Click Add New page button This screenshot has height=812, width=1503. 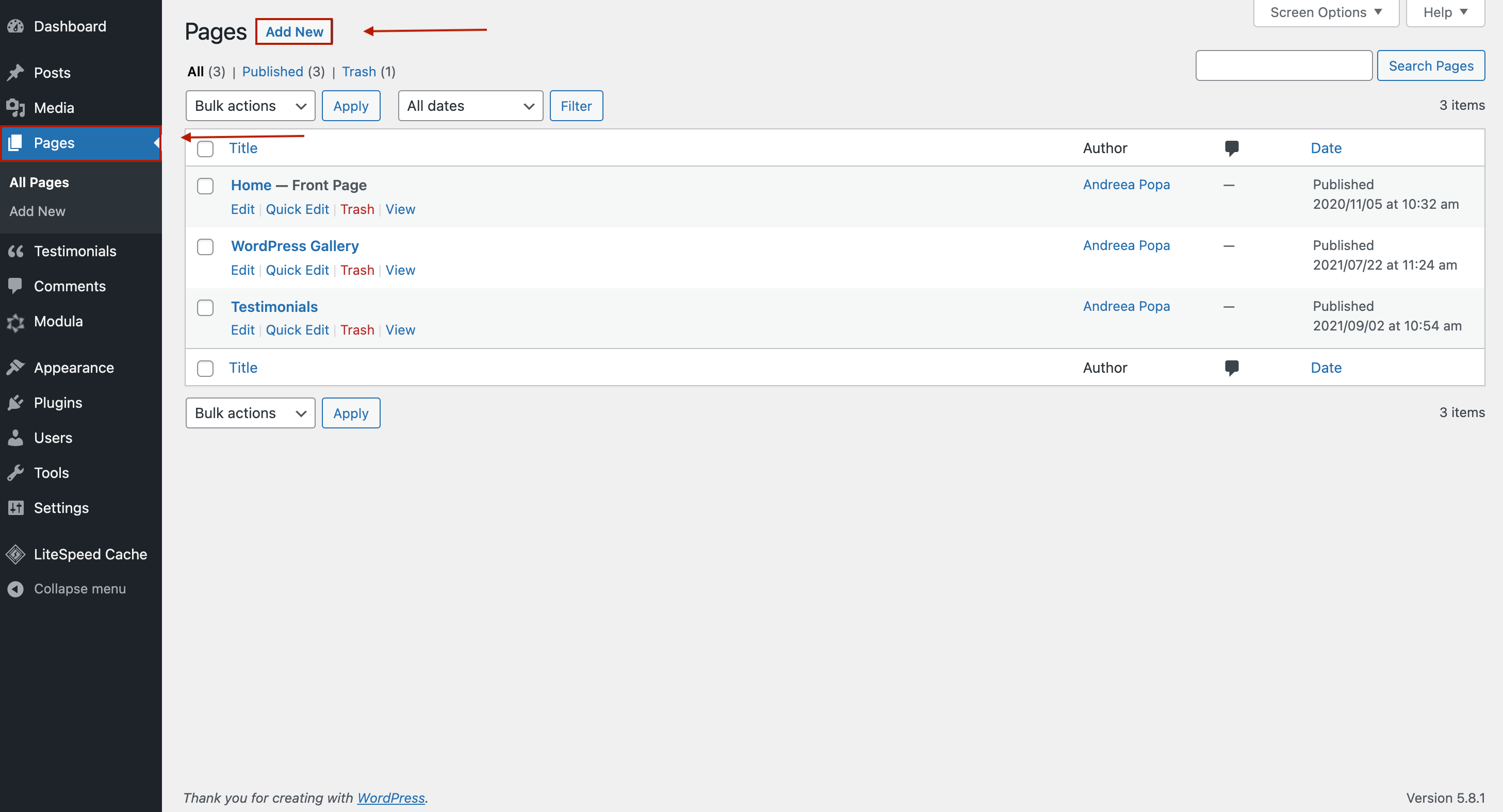point(294,30)
